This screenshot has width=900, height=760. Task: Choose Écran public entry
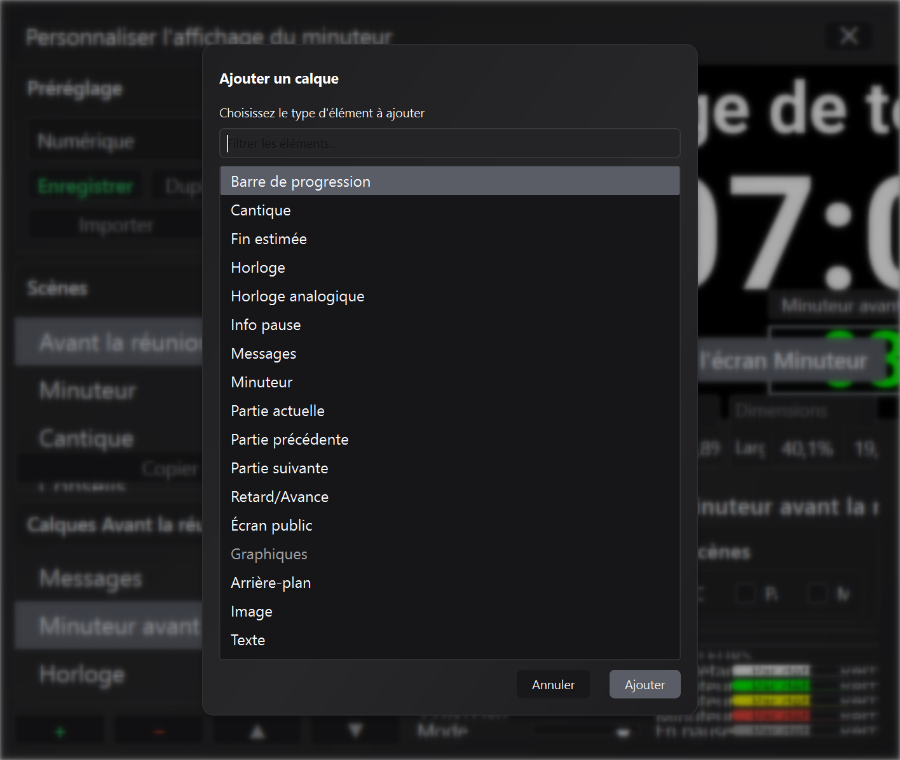point(449,526)
